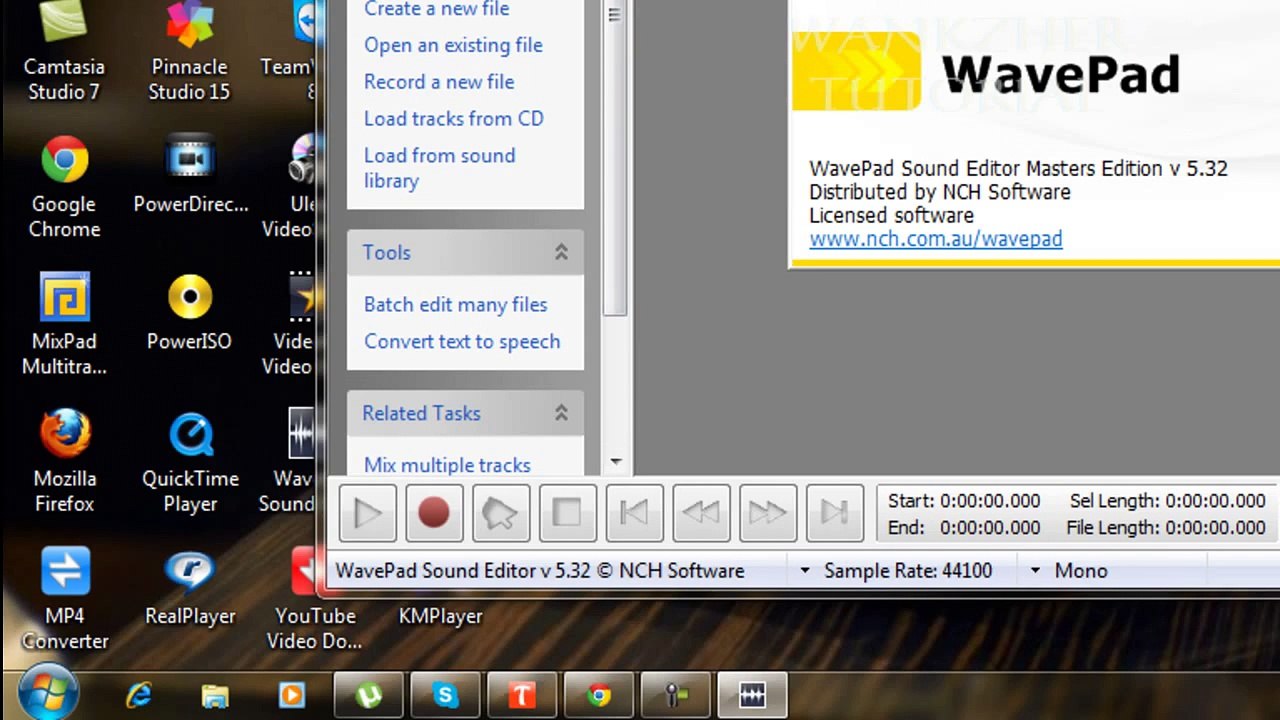Open Internet Explorer from the taskbar

[x=138, y=696]
